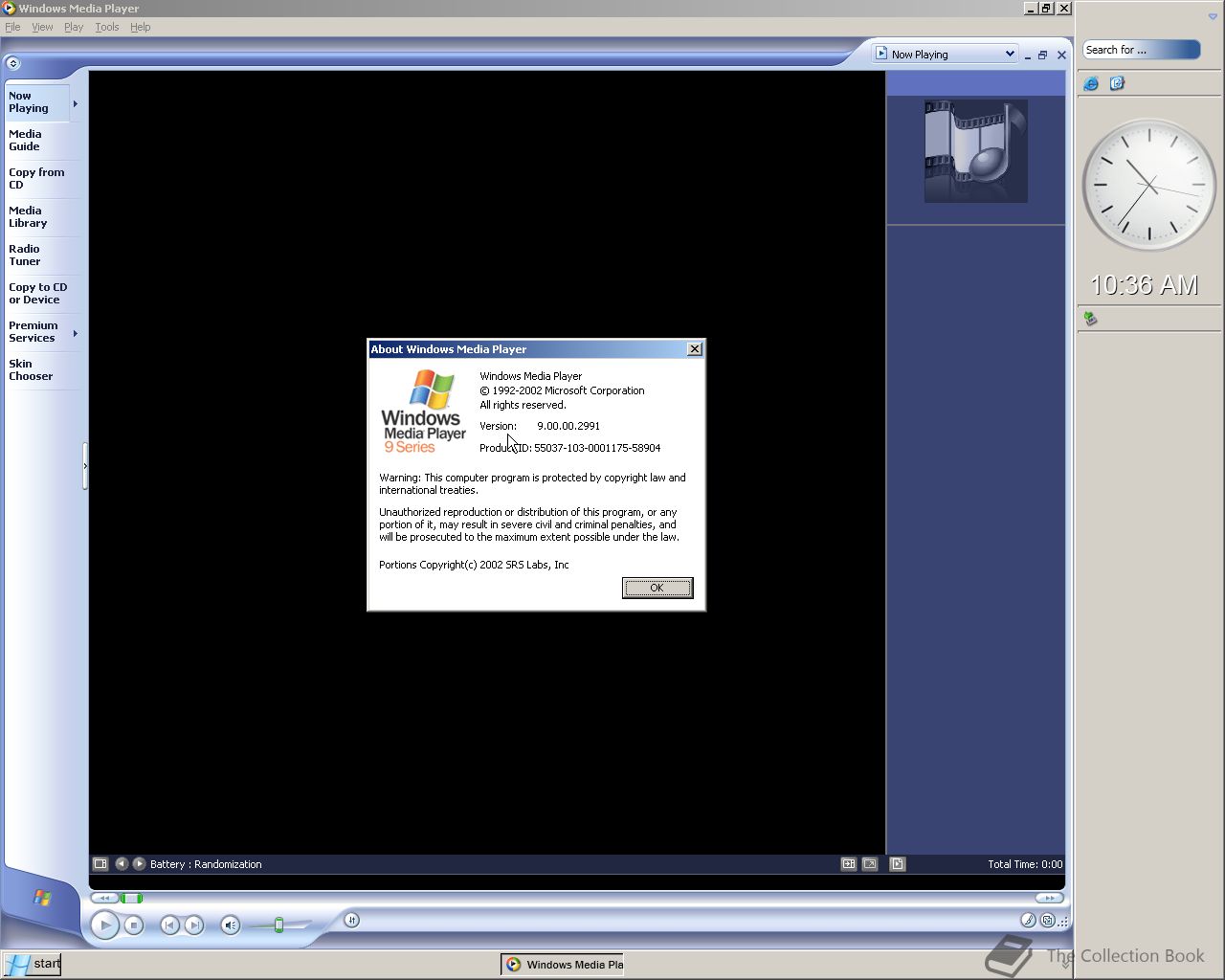Open the Media Library section

pyautogui.click(x=42, y=217)
